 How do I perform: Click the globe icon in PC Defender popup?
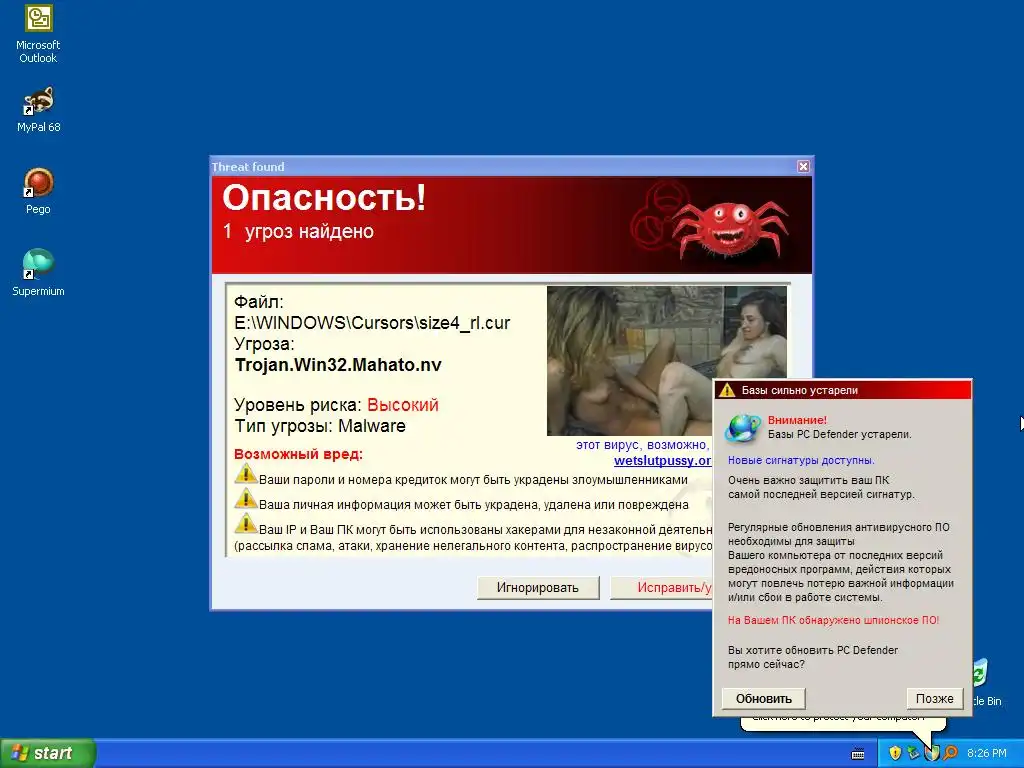[x=744, y=428]
